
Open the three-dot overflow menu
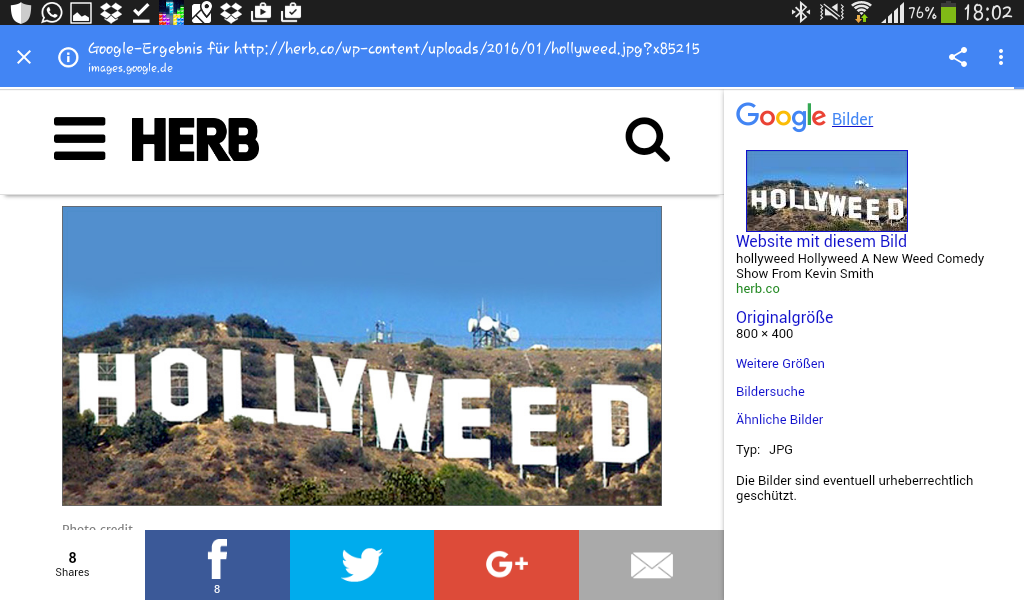pos(1000,57)
